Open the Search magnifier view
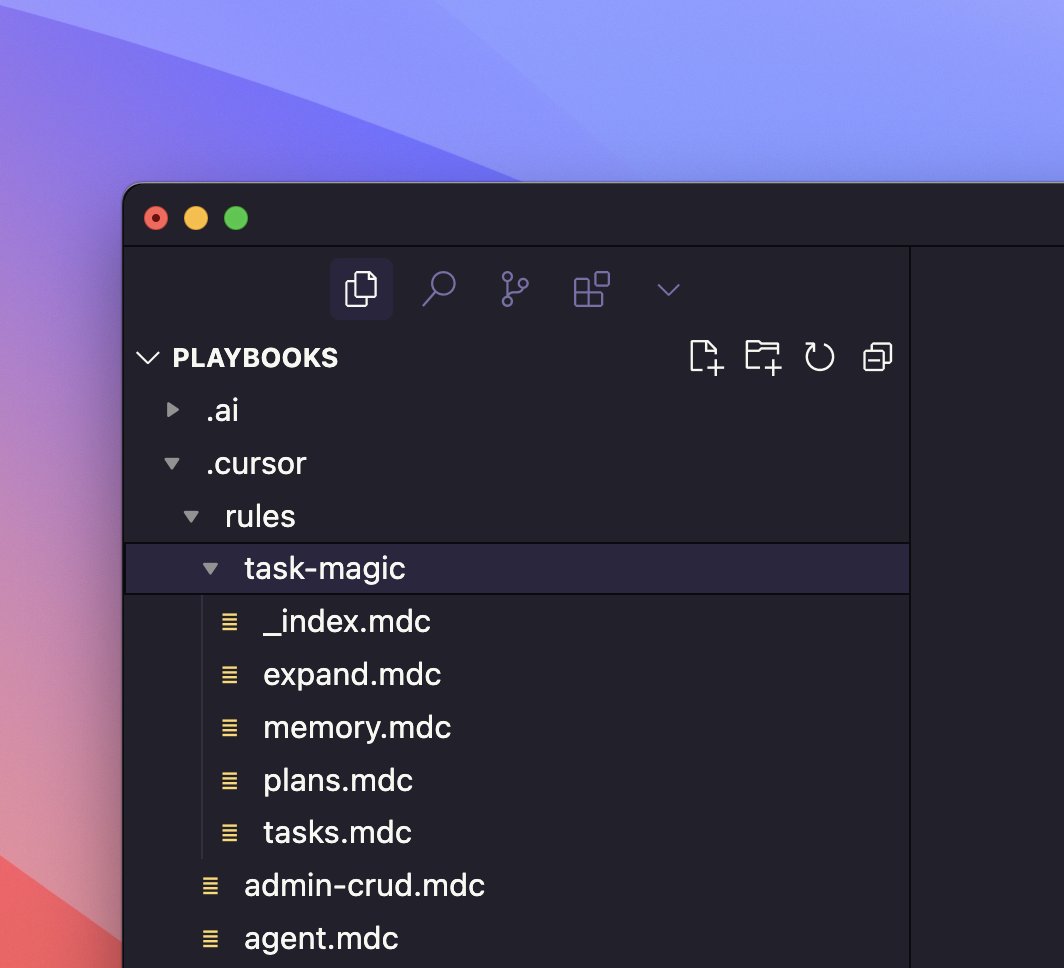This screenshot has width=1064, height=968. point(439,289)
